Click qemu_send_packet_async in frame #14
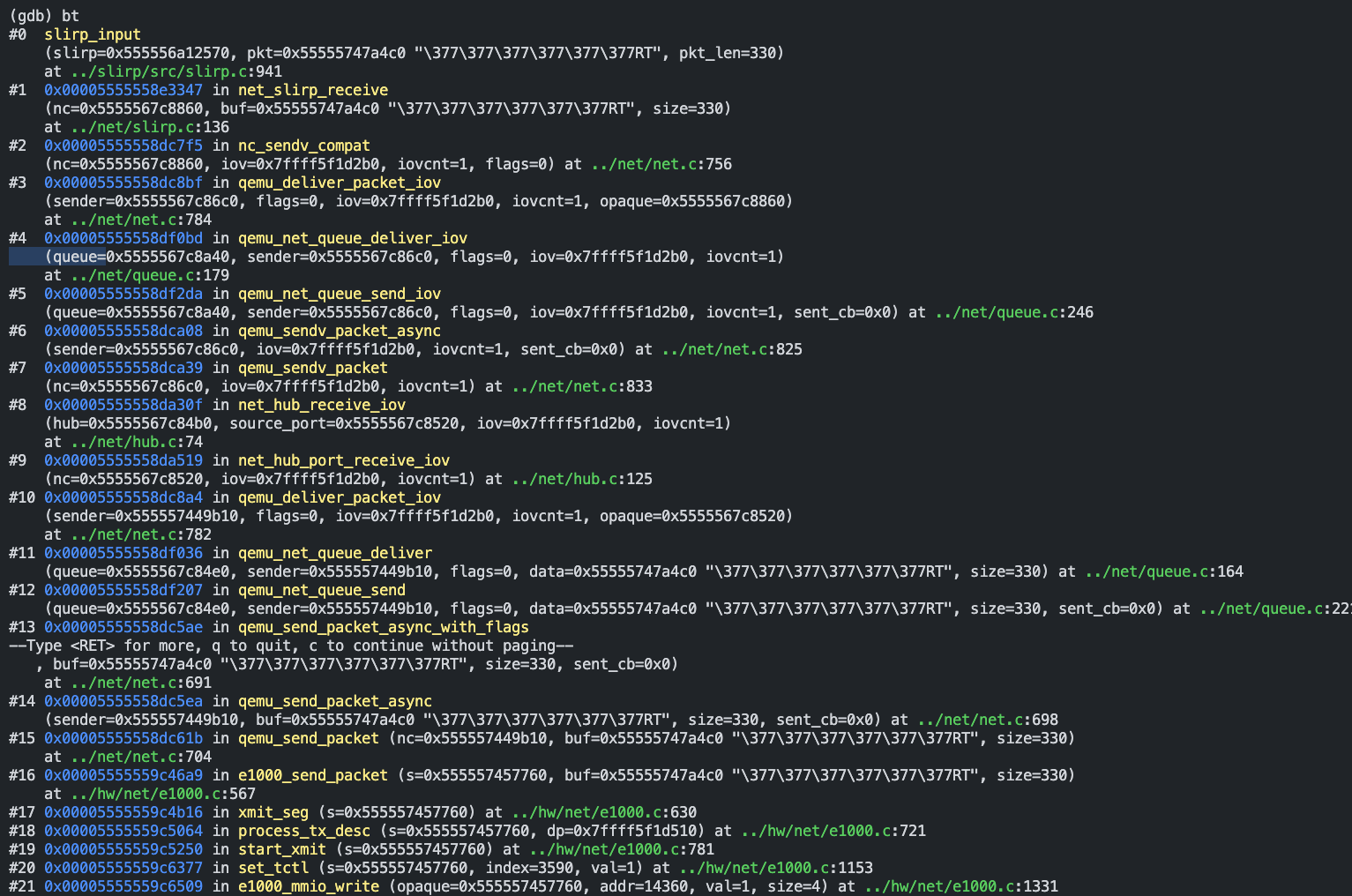 point(335,701)
